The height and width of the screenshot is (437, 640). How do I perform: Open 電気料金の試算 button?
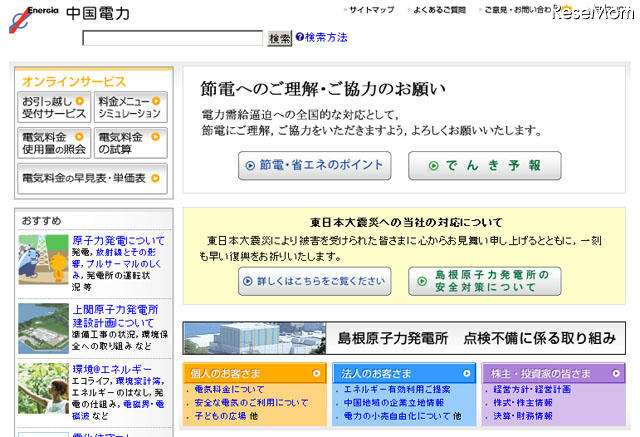[x=131, y=143]
